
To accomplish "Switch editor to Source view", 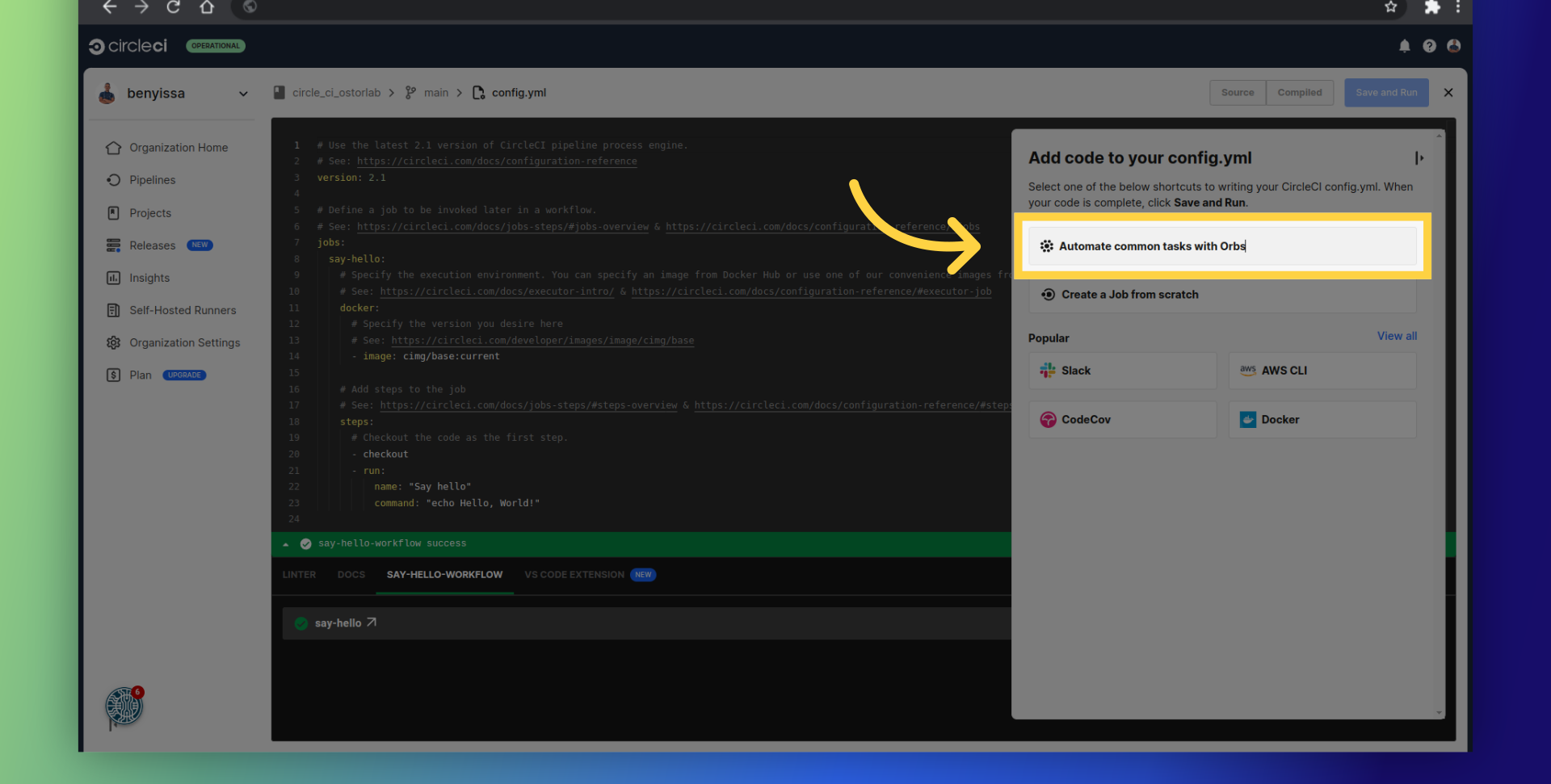I will 1237,93.
